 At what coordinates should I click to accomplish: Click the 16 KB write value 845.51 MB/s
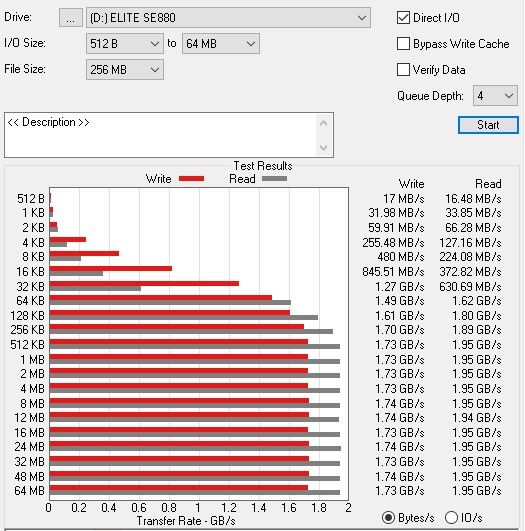[393, 272]
